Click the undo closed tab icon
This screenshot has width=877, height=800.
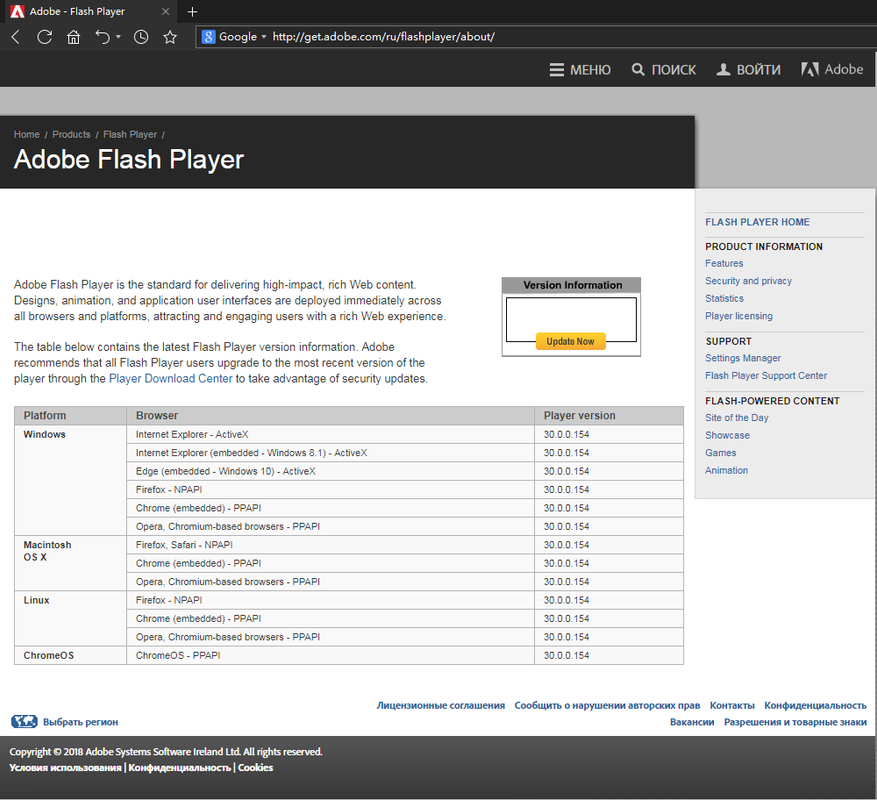(102, 37)
